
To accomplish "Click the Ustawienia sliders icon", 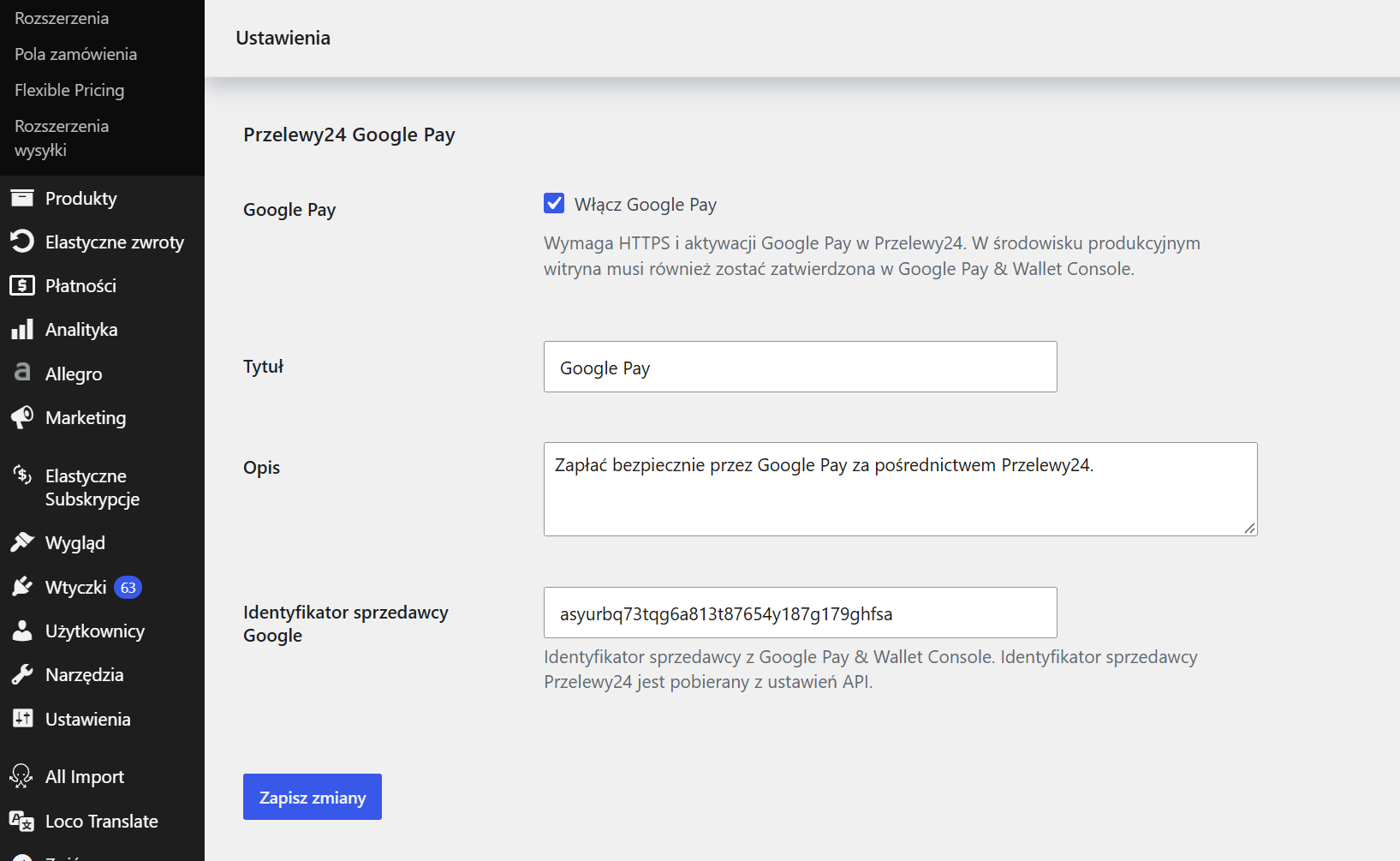I will (x=22, y=719).
